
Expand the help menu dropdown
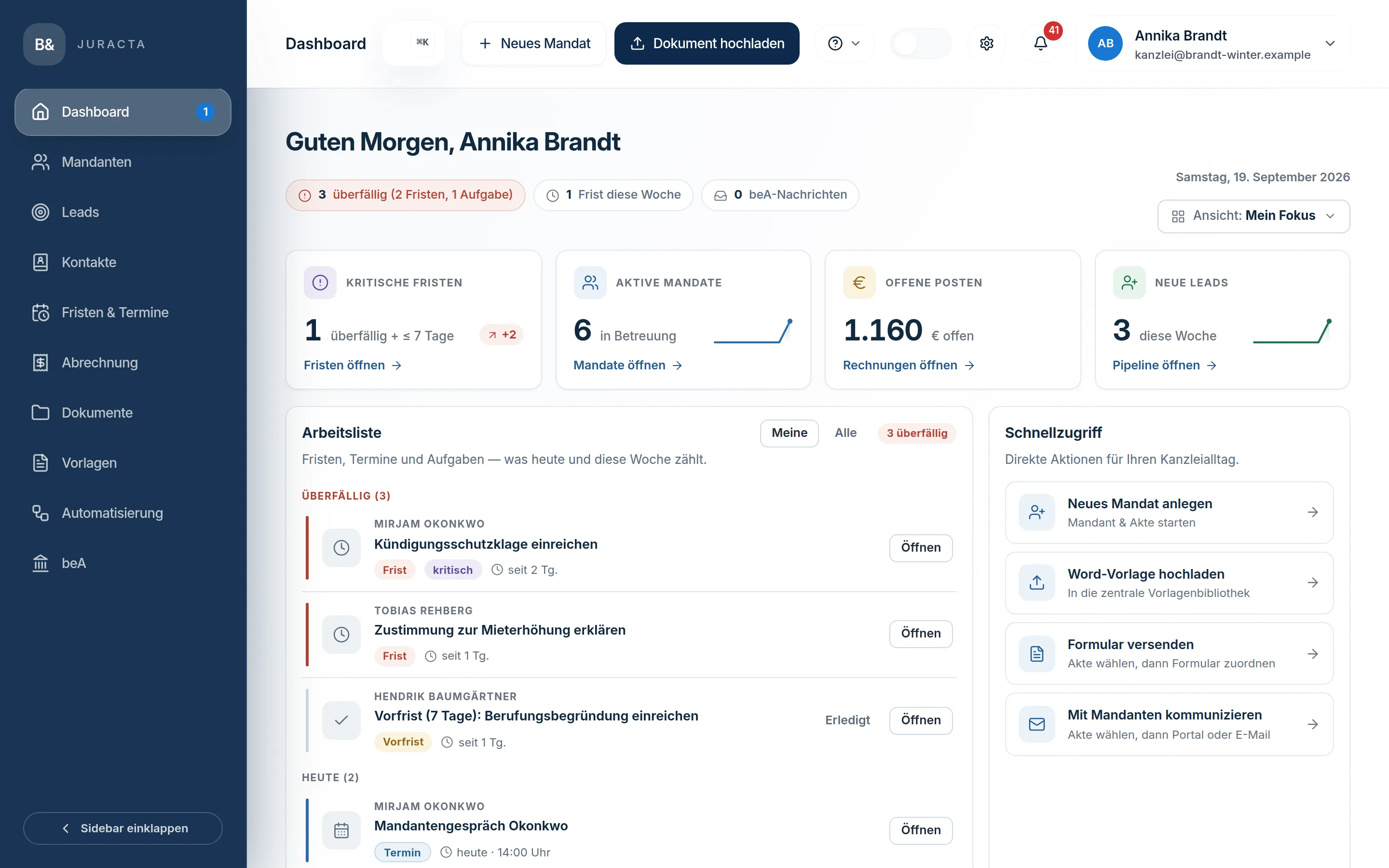coord(844,43)
